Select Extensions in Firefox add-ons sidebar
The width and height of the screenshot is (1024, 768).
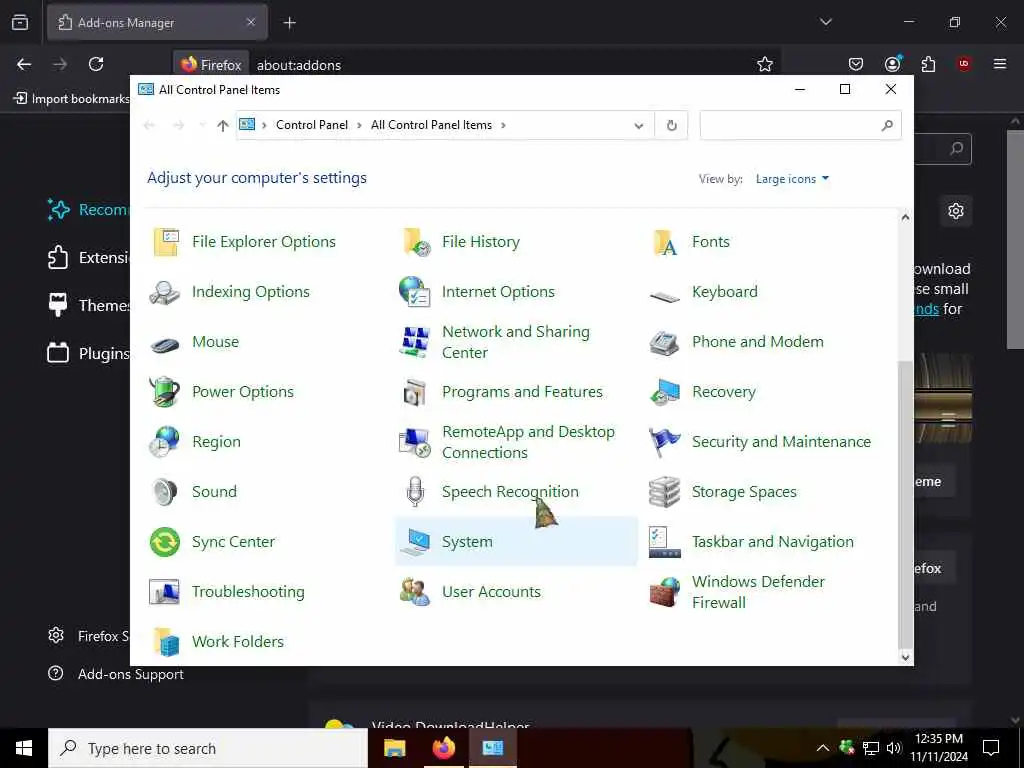pyautogui.click(x=89, y=257)
